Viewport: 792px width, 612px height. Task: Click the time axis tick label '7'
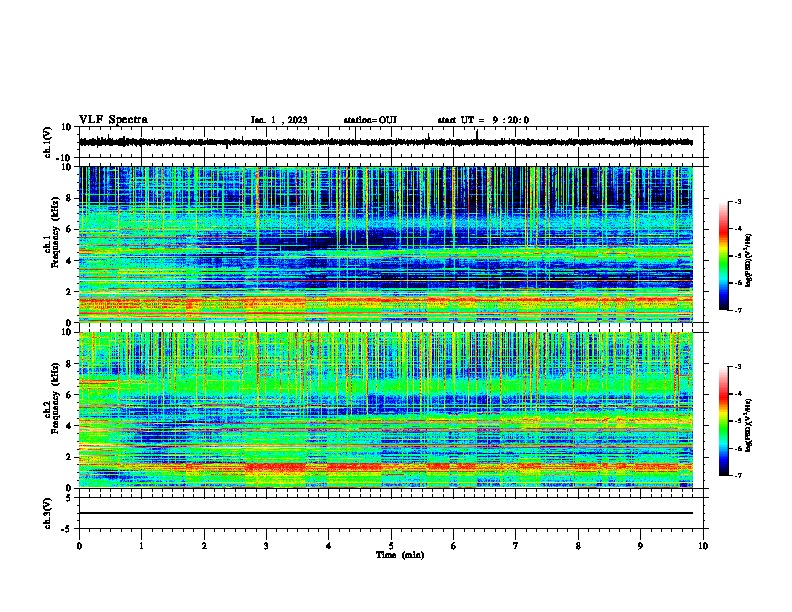pos(516,546)
